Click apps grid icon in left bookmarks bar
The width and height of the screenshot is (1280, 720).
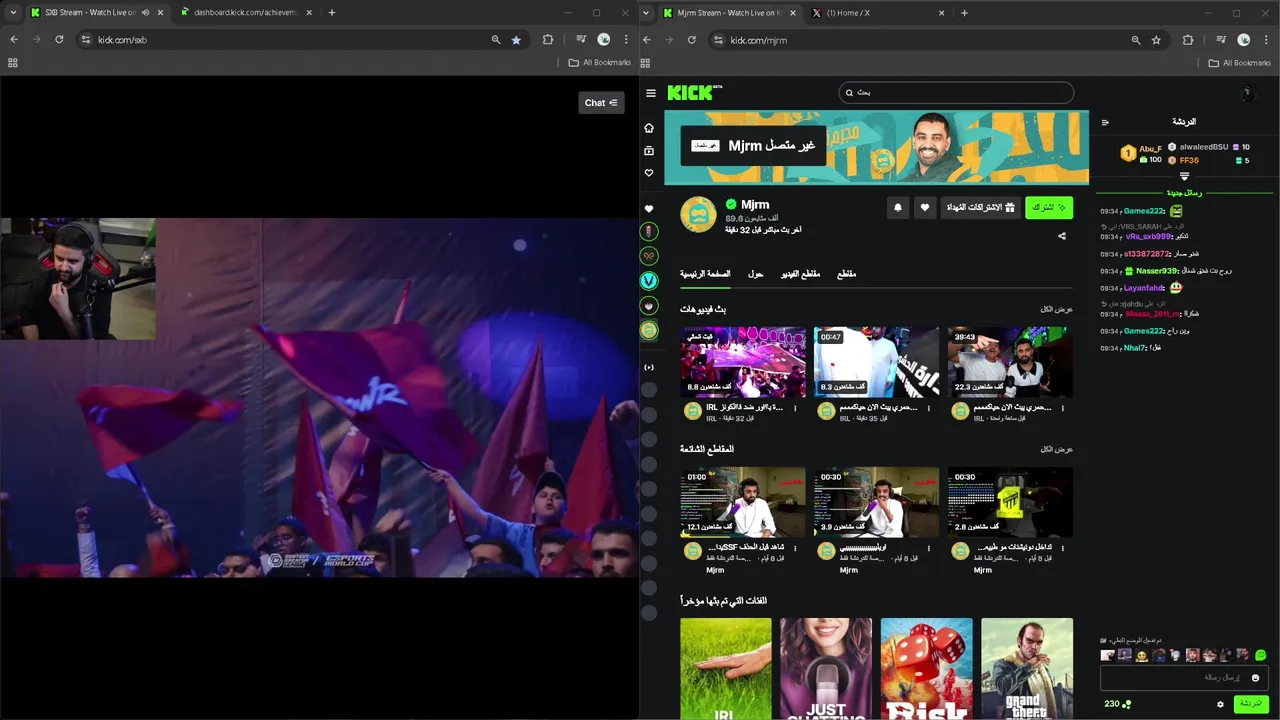coord(13,62)
